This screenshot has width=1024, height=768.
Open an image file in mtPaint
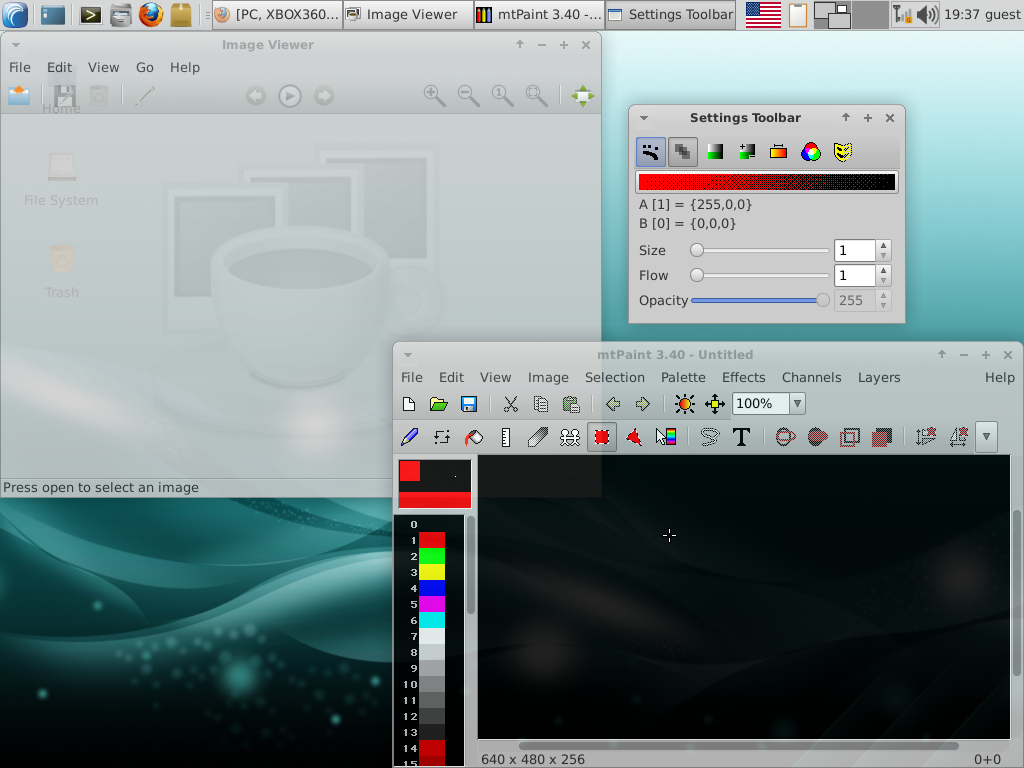439,404
